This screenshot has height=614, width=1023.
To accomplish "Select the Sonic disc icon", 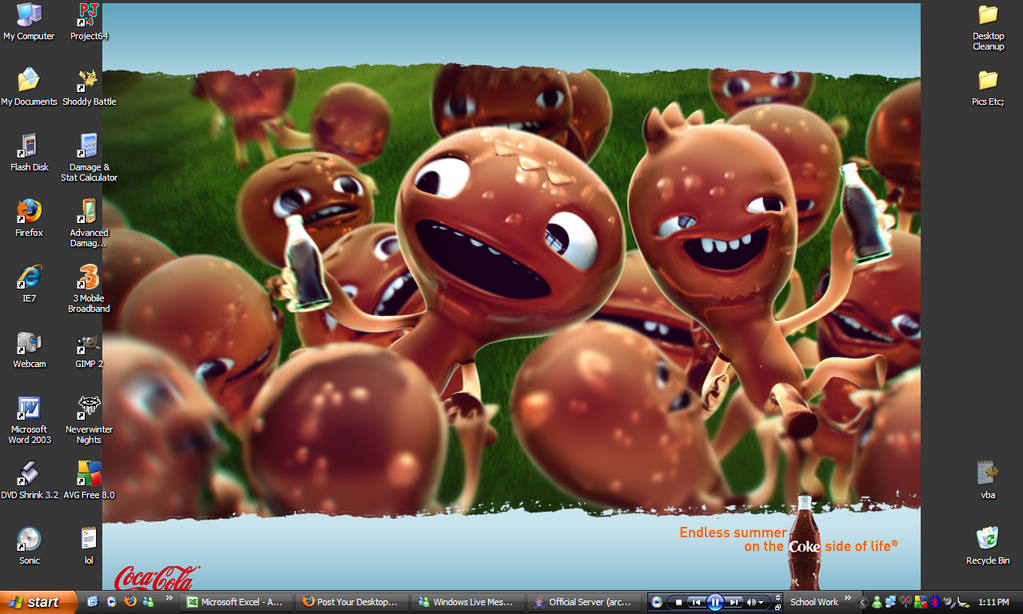I will point(29,546).
